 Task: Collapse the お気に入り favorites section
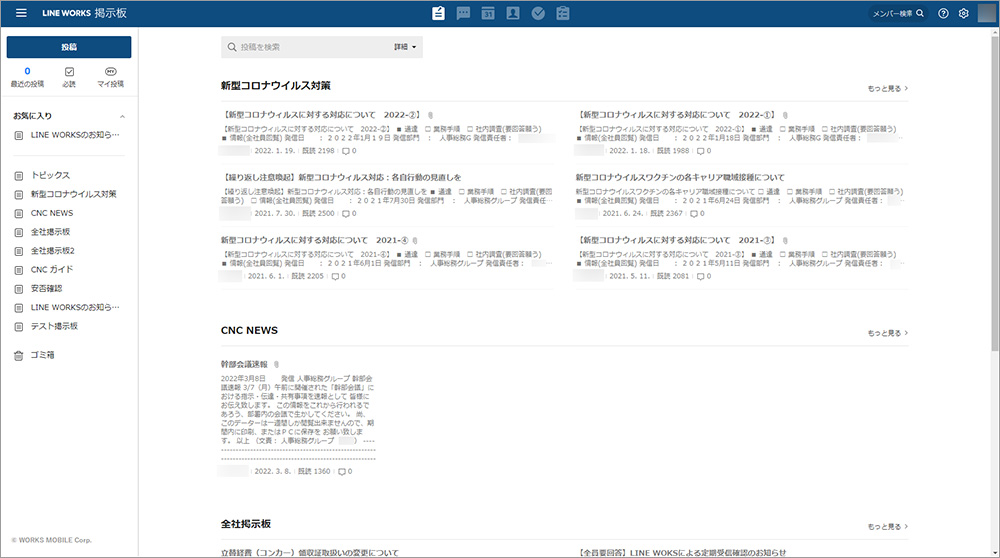tap(122, 117)
